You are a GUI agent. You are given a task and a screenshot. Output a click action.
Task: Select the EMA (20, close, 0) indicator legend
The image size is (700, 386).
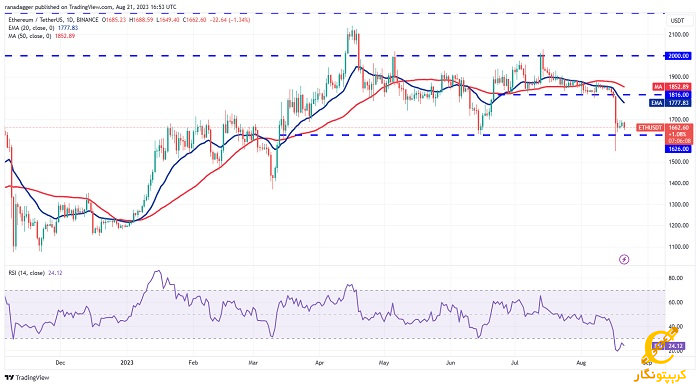click(43, 28)
